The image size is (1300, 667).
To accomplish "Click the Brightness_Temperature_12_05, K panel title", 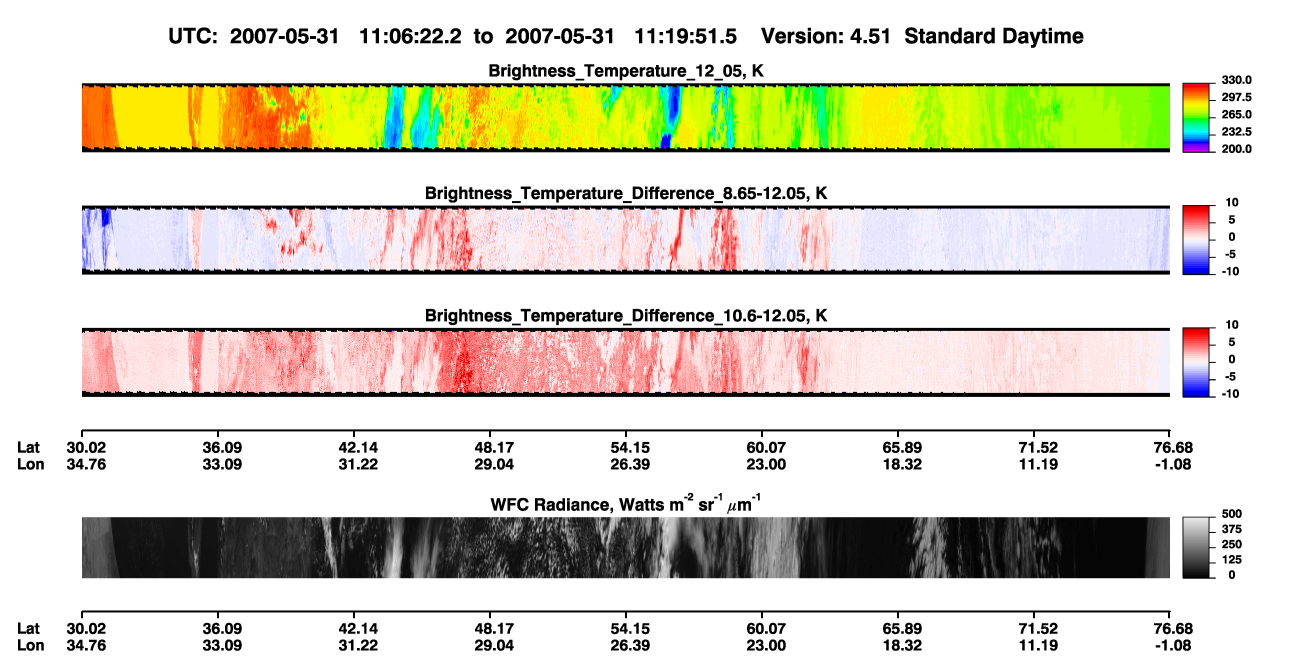I will pos(626,71).
